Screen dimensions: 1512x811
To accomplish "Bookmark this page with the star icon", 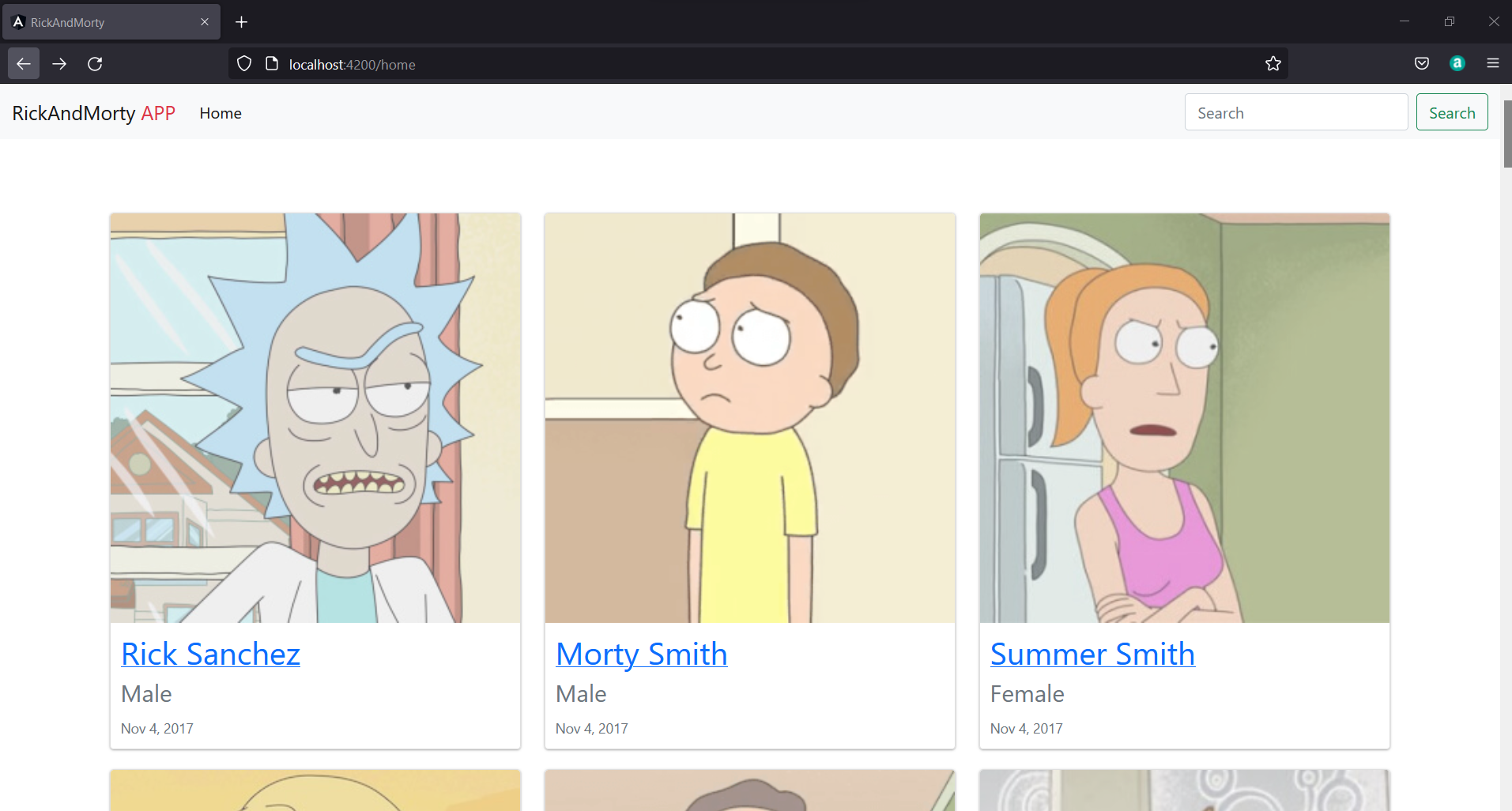I will [1273, 64].
